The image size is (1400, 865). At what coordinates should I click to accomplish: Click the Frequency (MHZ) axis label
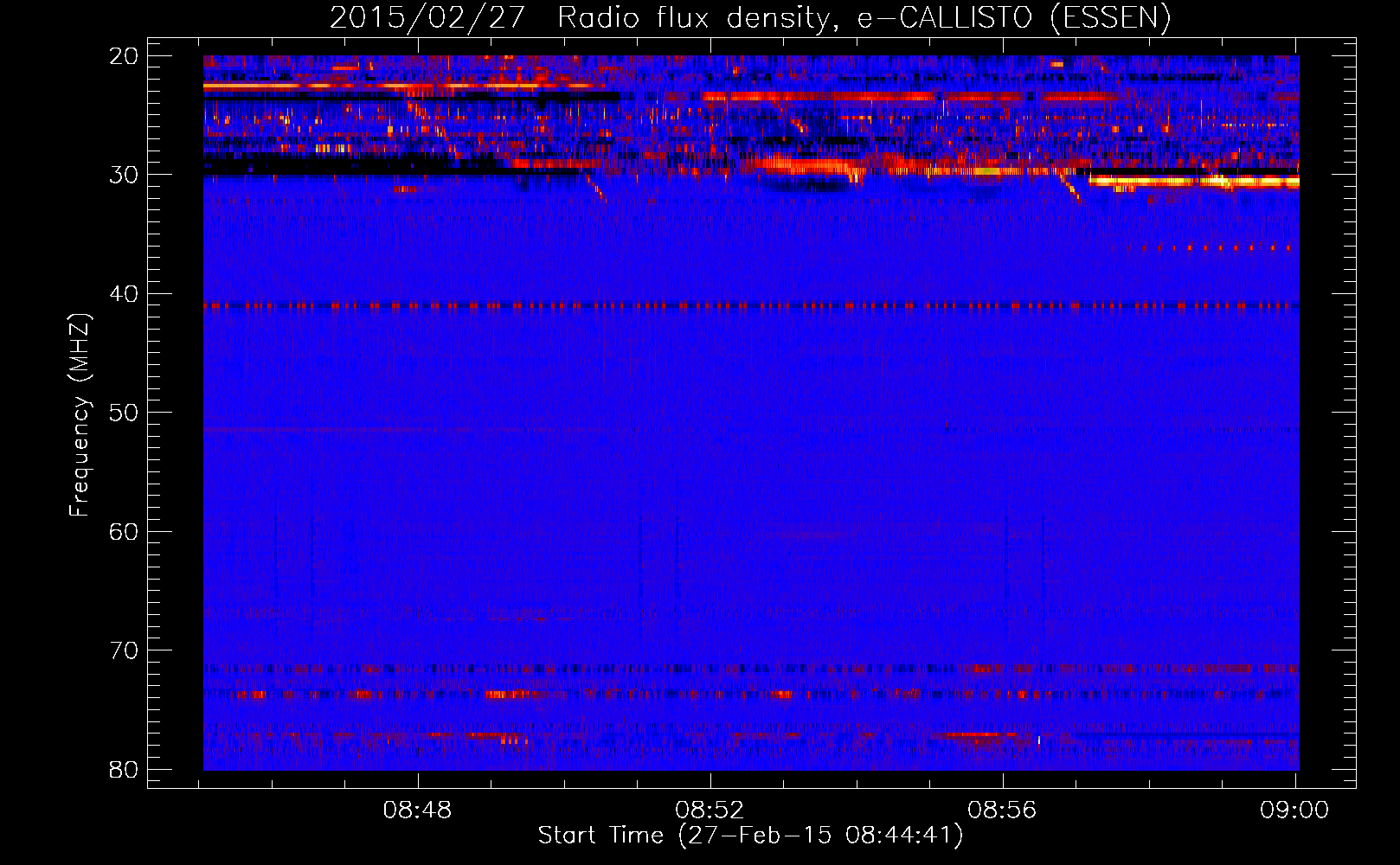tap(80, 415)
